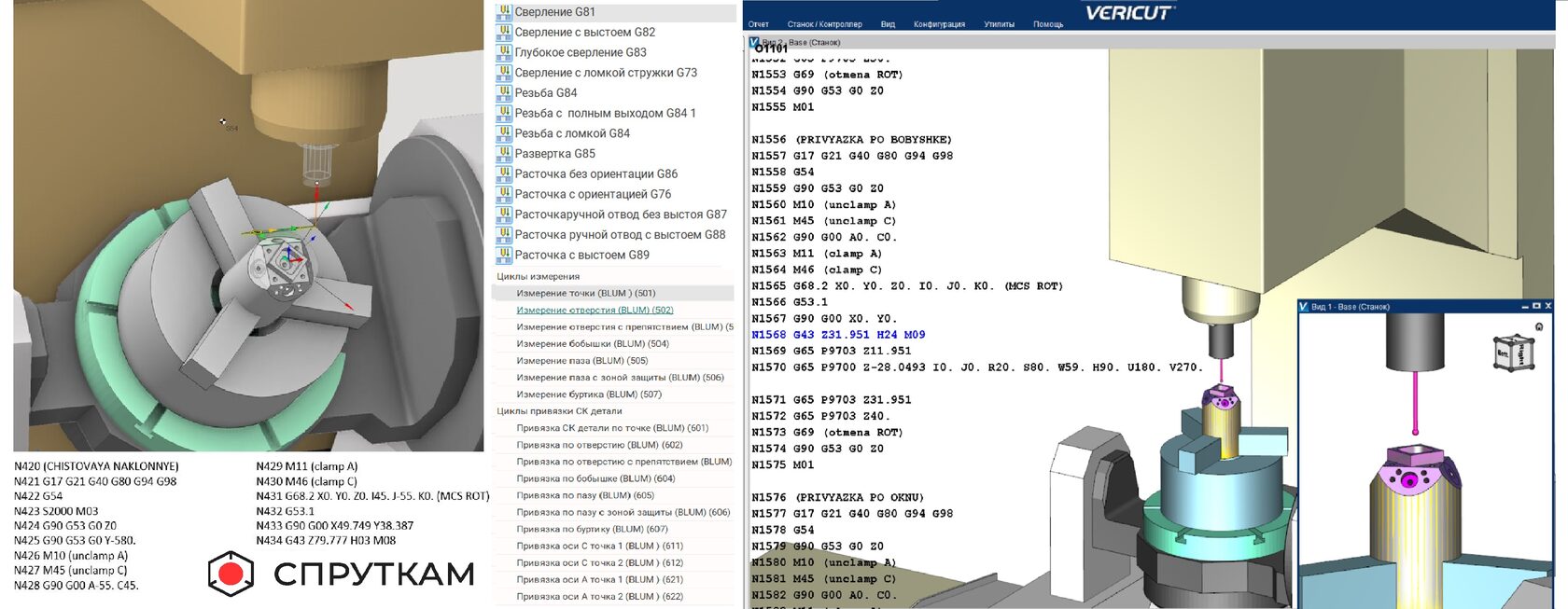Select Привязка оси C точка 2 (612)
1568x609 pixels.
click(600, 562)
